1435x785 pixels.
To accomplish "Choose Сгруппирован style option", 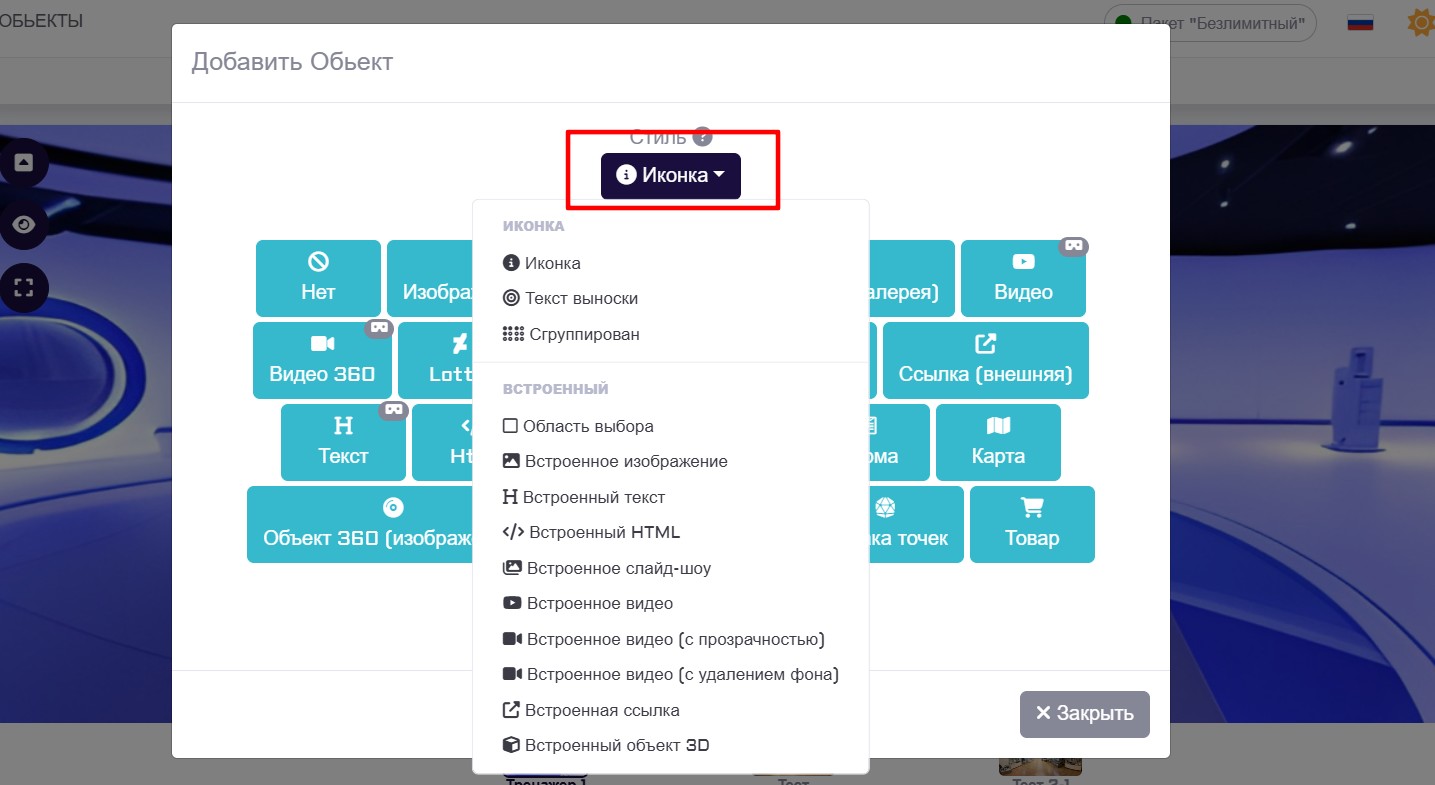I will click(571, 334).
